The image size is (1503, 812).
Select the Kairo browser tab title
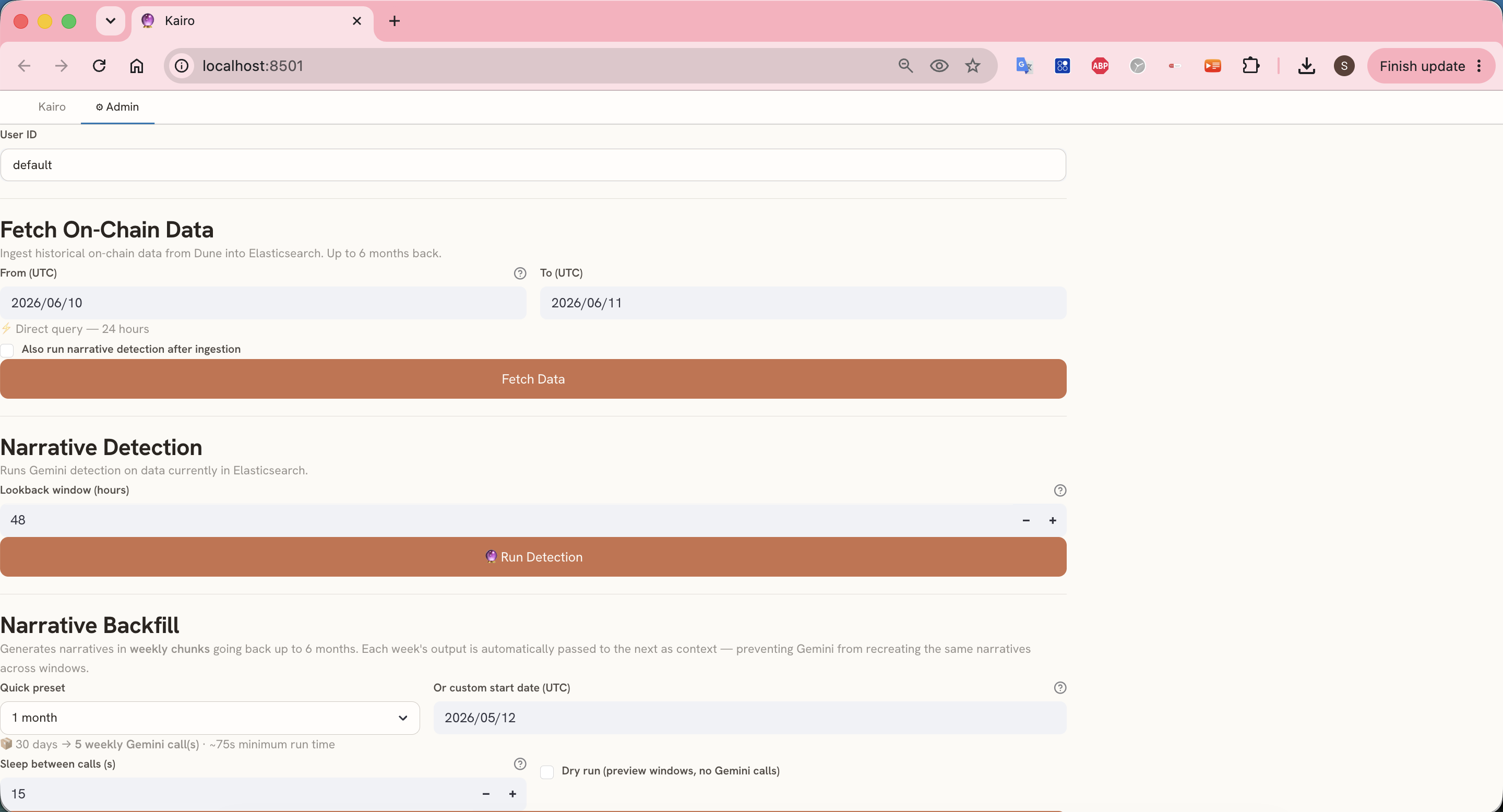tap(180, 21)
